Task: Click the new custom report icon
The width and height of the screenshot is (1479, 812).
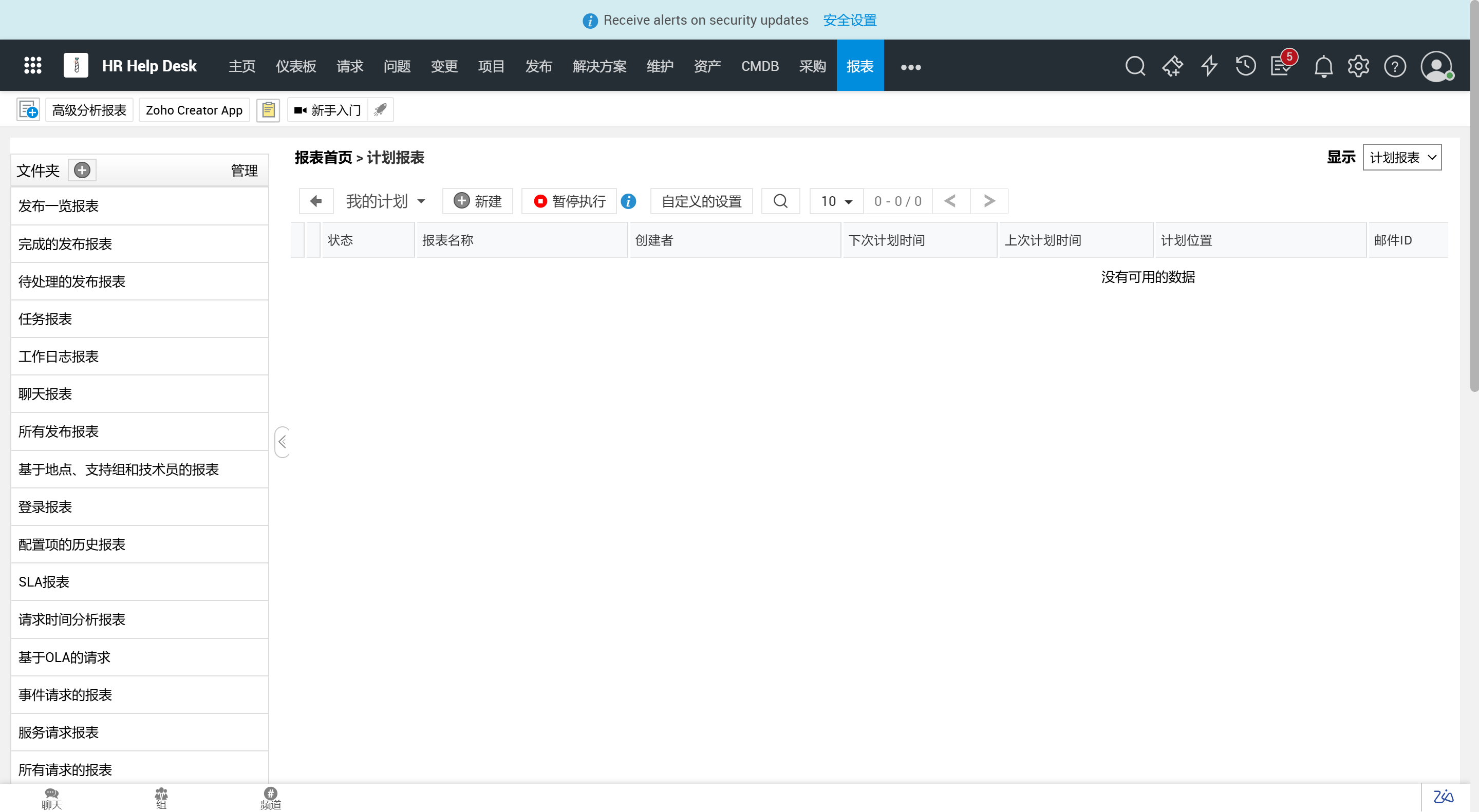Action: click(x=28, y=109)
